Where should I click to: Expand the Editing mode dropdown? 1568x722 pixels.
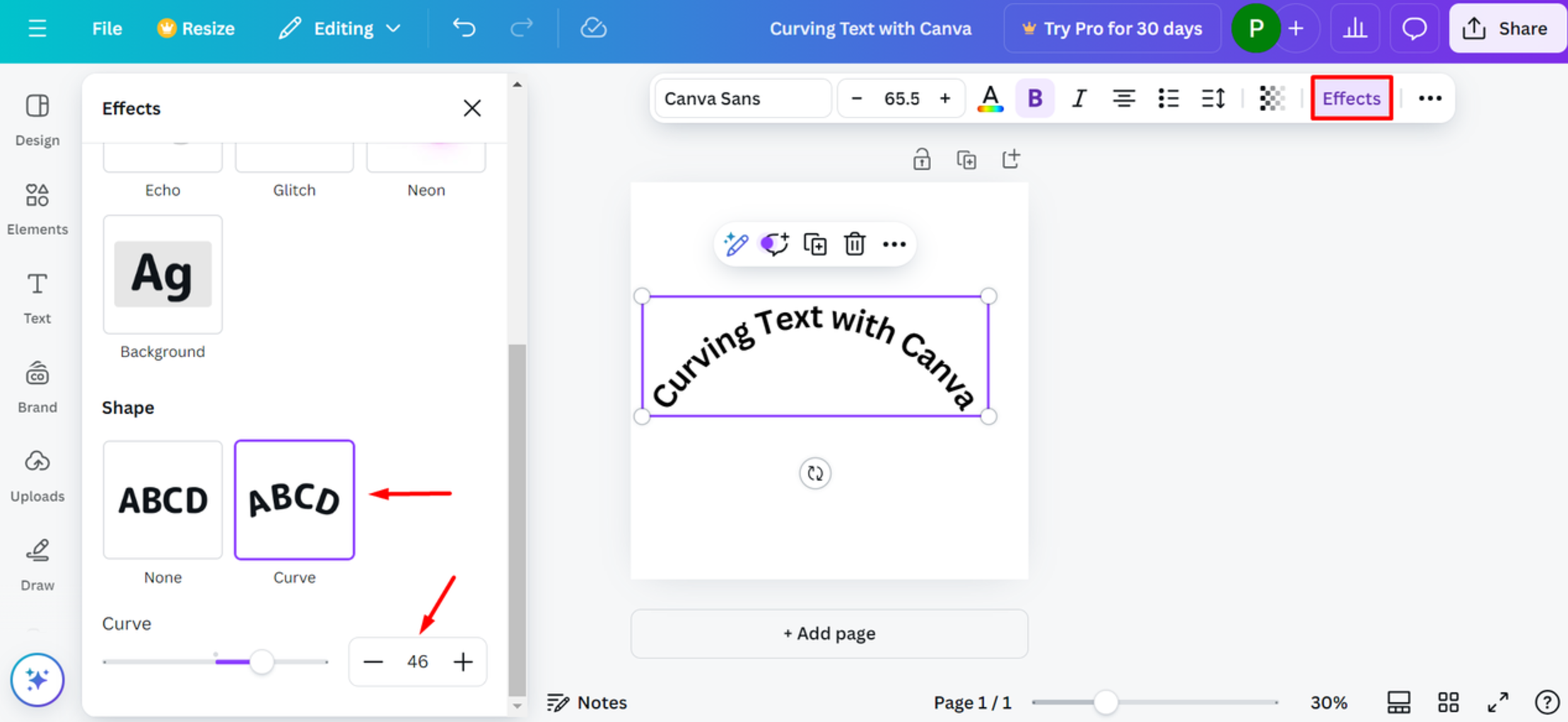[340, 28]
